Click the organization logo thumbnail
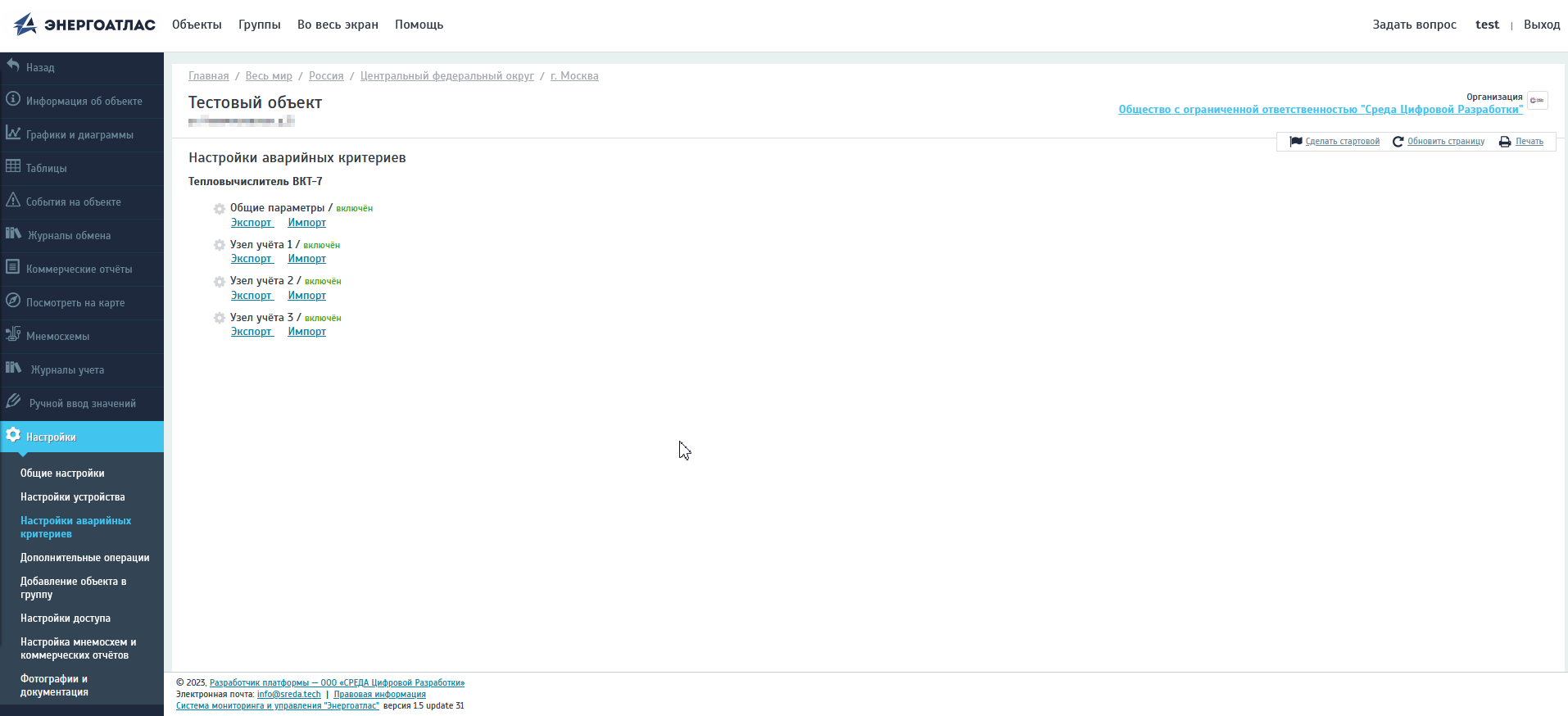Image resolution: width=1568 pixels, height=716 pixels. [x=1537, y=100]
